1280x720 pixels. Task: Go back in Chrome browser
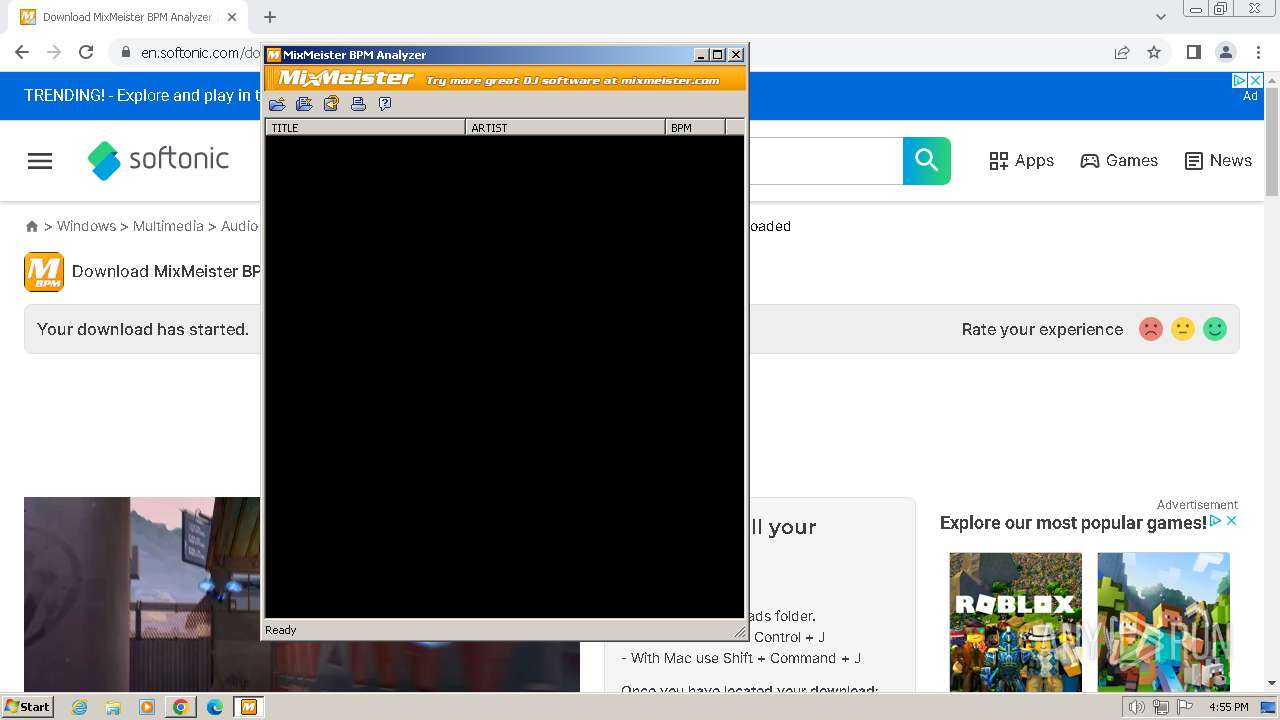22,52
